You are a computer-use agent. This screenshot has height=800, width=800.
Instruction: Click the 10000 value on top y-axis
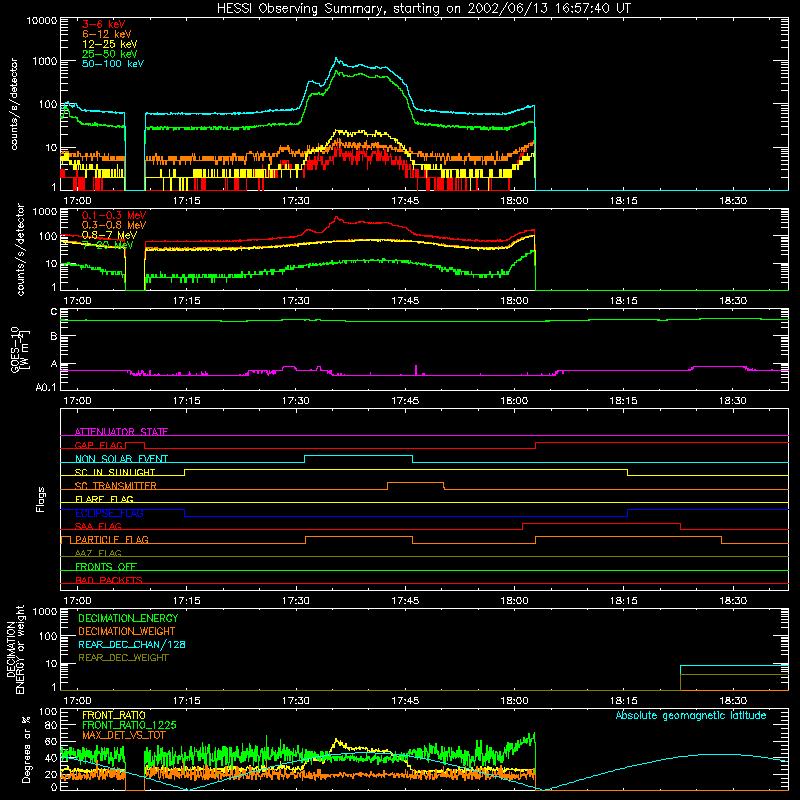pyautogui.click(x=42, y=21)
